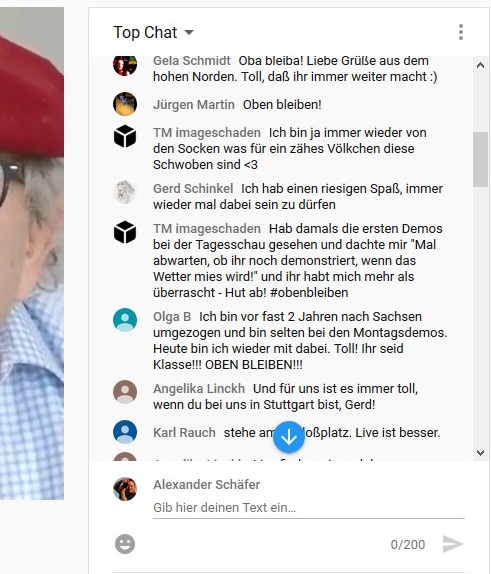This screenshot has height=574, width=491.
Task: Open the three-dot chat options menu
Action: [x=461, y=32]
